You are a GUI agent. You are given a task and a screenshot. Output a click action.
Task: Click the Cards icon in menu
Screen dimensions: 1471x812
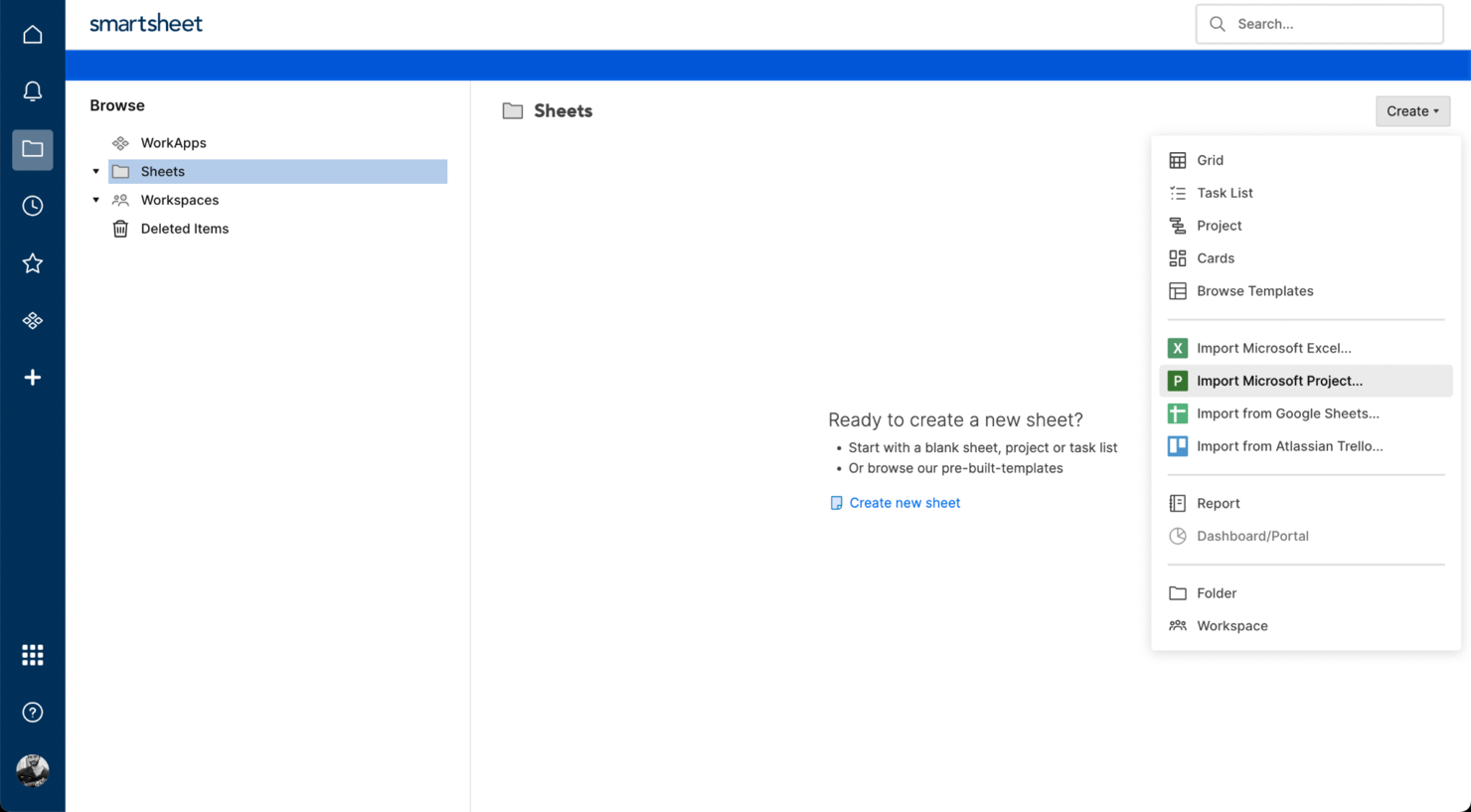click(1178, 258)
